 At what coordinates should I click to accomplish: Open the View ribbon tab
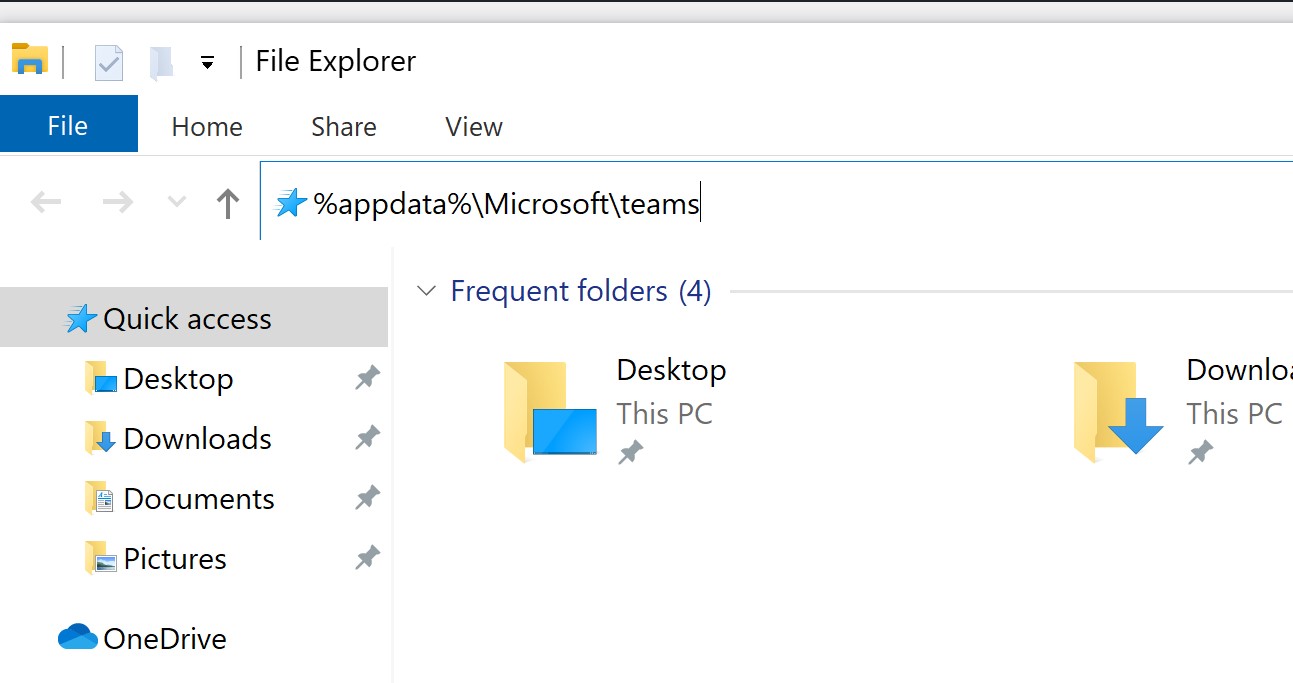[473, 127]
